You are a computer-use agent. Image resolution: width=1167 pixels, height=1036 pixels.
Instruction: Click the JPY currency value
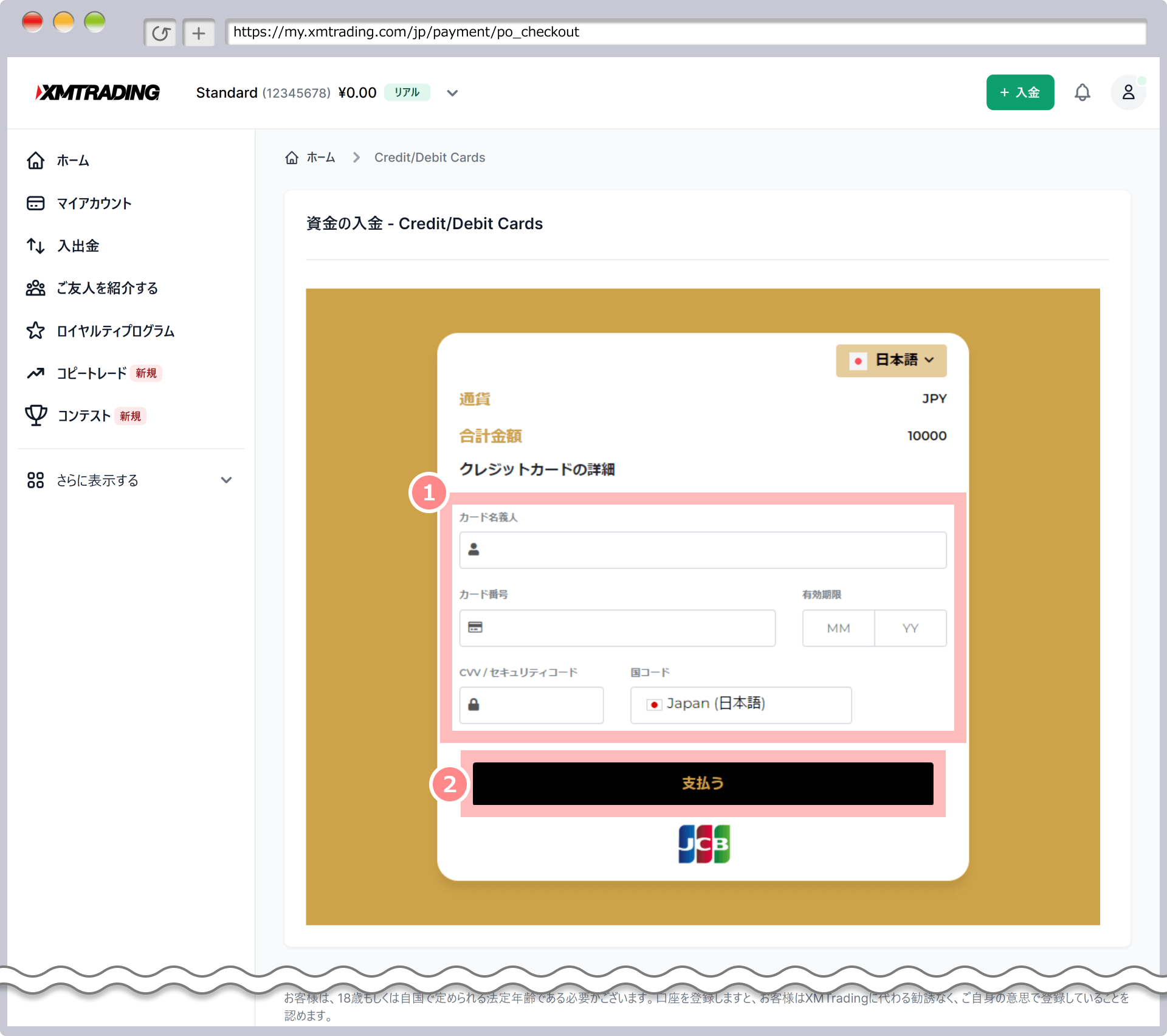coord(934,399)
